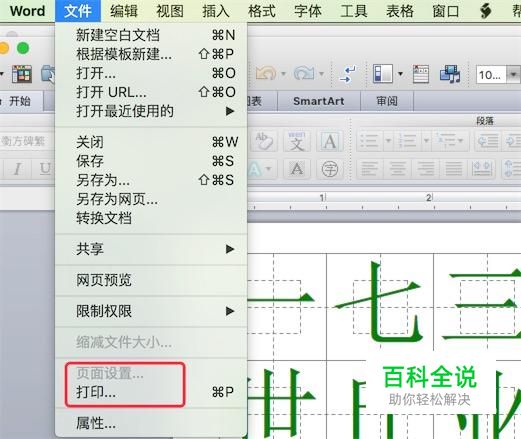Choose 根据模板新建... menu entry
The height and width of the screenshot is (439, 521).
(151, 54)
